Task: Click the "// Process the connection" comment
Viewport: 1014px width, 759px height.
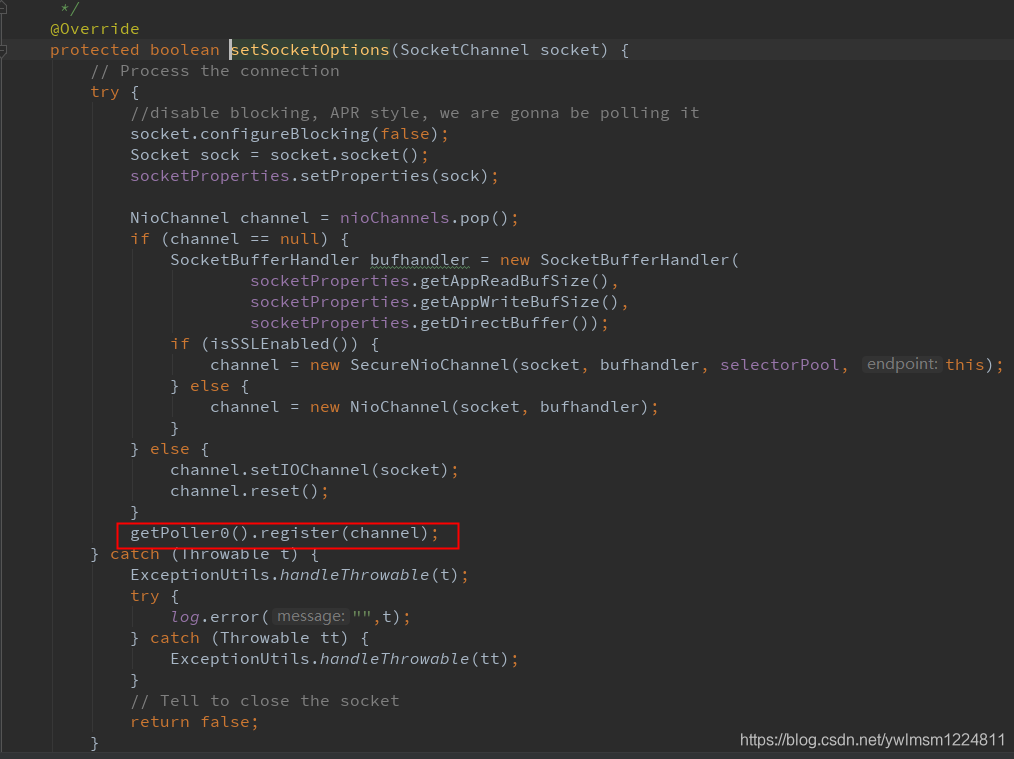Action: pyautogui.click(x=215, y=71)
